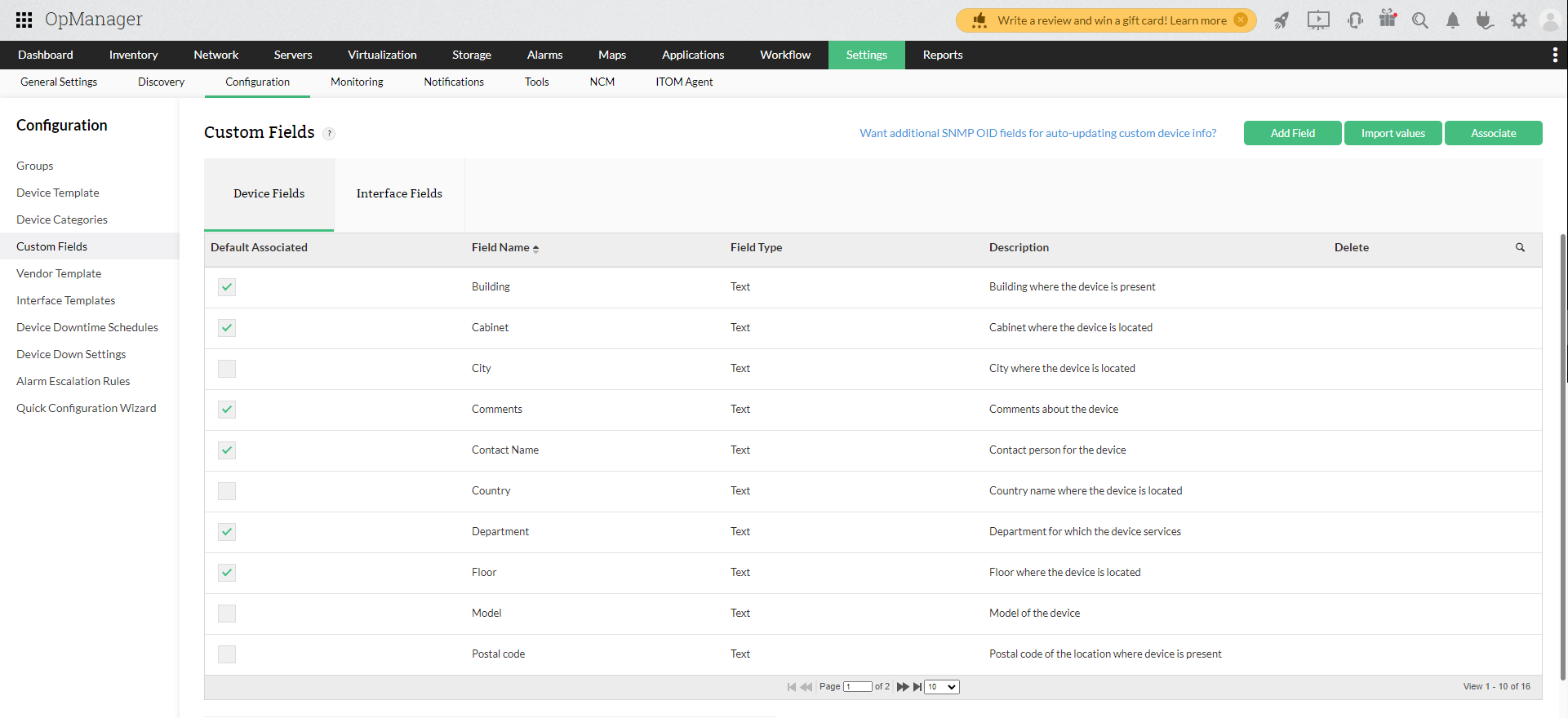Switch to the Interface Fields tab
Viewport: 1568px width, 718px height.
pyautogui.click(x=399, y=193)
